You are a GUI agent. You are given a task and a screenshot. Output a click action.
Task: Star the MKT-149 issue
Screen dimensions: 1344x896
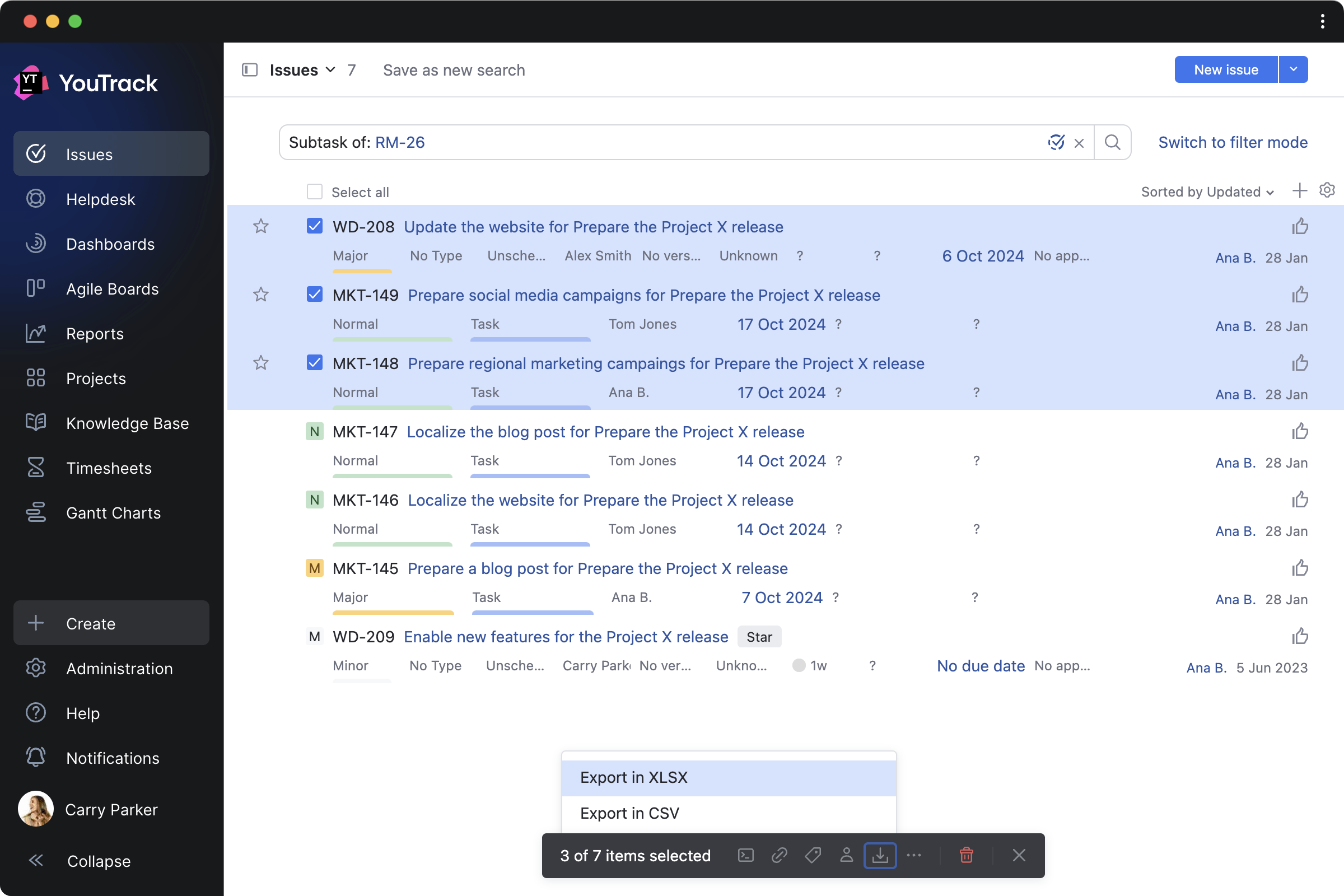pyautogui.click(x=261, y=295)
